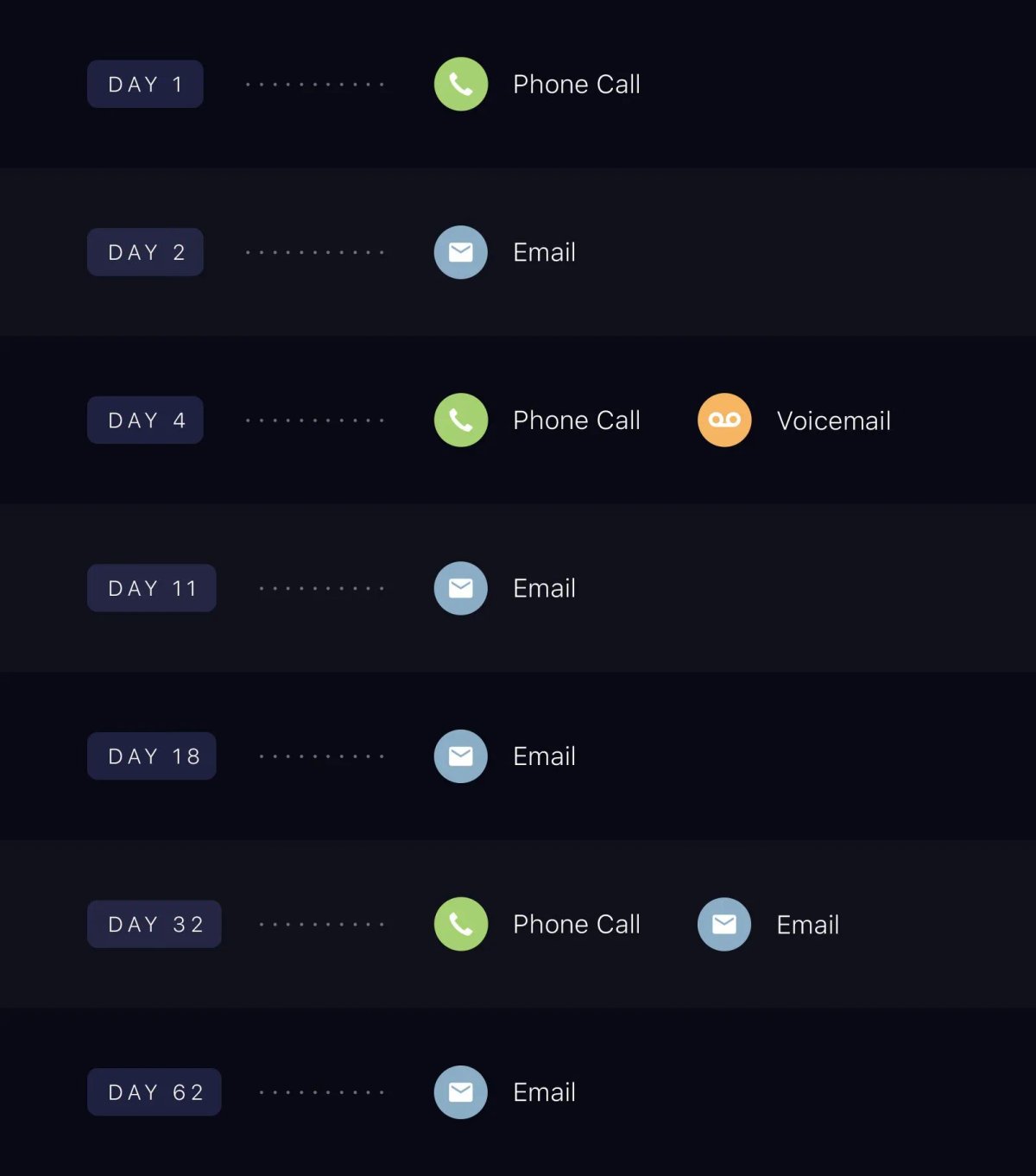Select the DAY 2 badge
The height and width of the screenshot is (1176, 1036).
[x=145, y=252]
